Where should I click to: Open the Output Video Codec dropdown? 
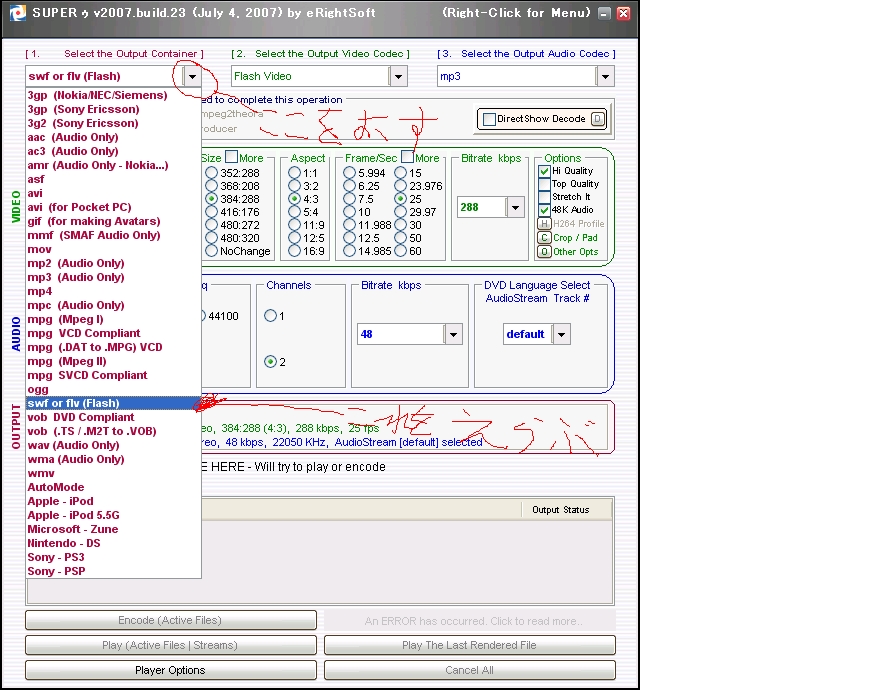(398, 76)
